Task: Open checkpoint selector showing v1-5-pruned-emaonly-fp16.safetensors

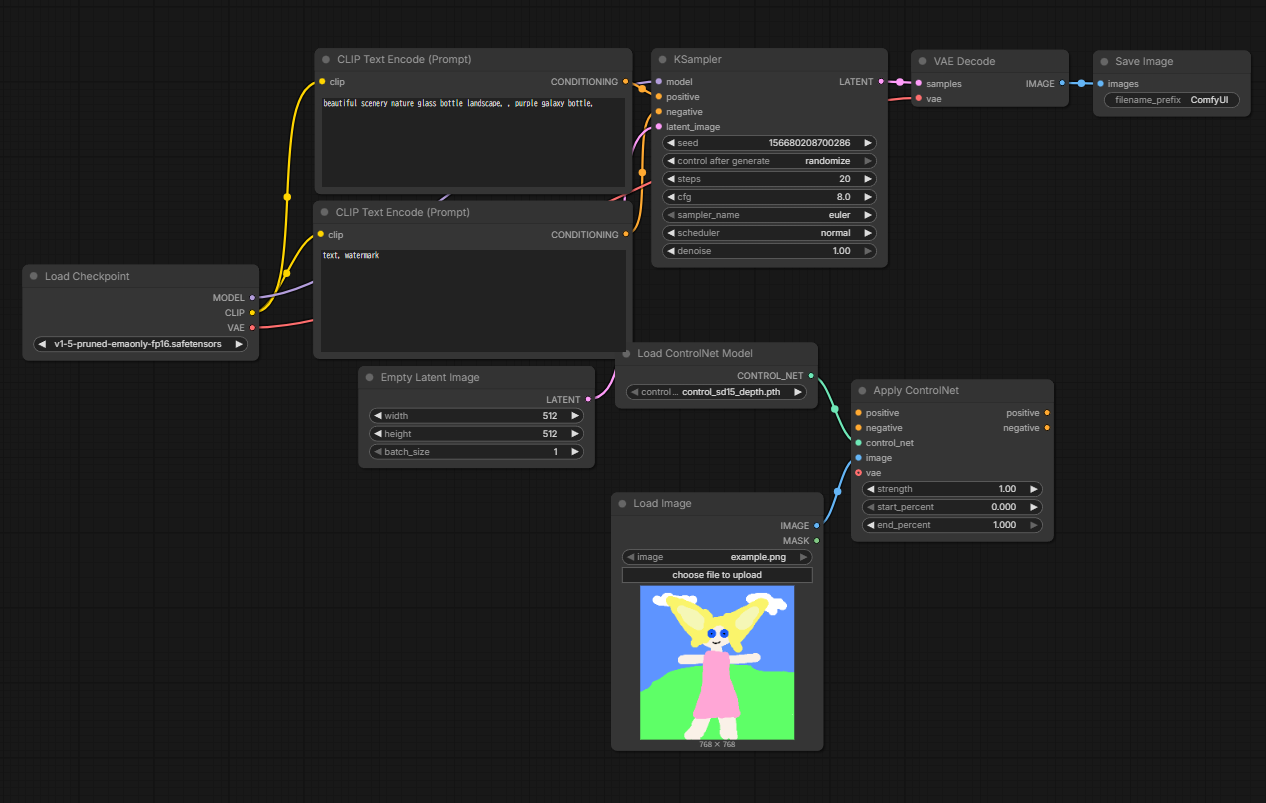Action: tap(140, 344)
